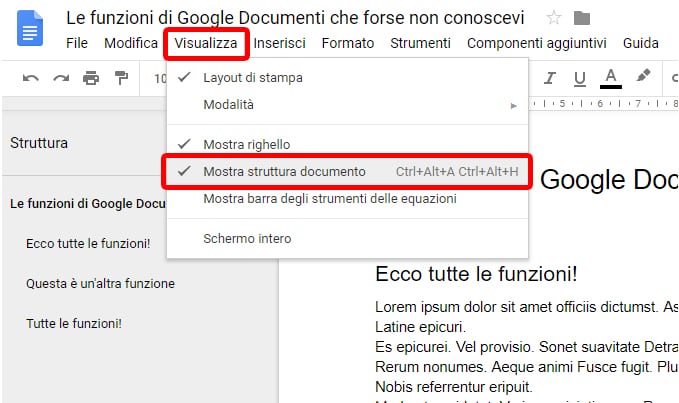Print the document using printer icon
This screenshot has width=679, height=403.
[91, 78]
